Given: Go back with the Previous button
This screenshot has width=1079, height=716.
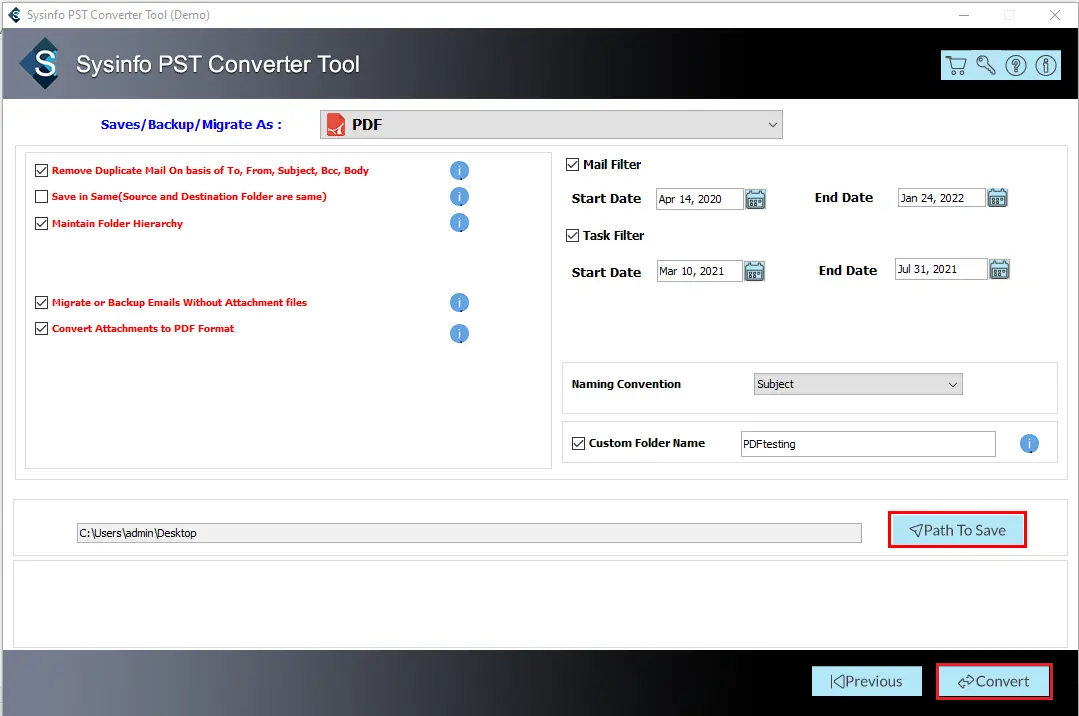Looking at the screenshot, I should [x=866, y=681].
